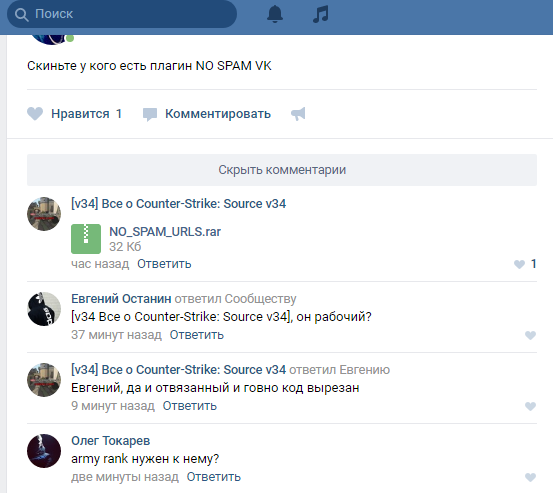Click the Комментировать link

point(218,114)
